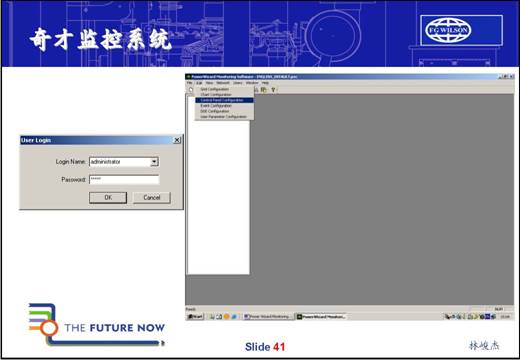Open the Windows Start button
This screenshot has width=520, height=360.
(x=195, y=316)
